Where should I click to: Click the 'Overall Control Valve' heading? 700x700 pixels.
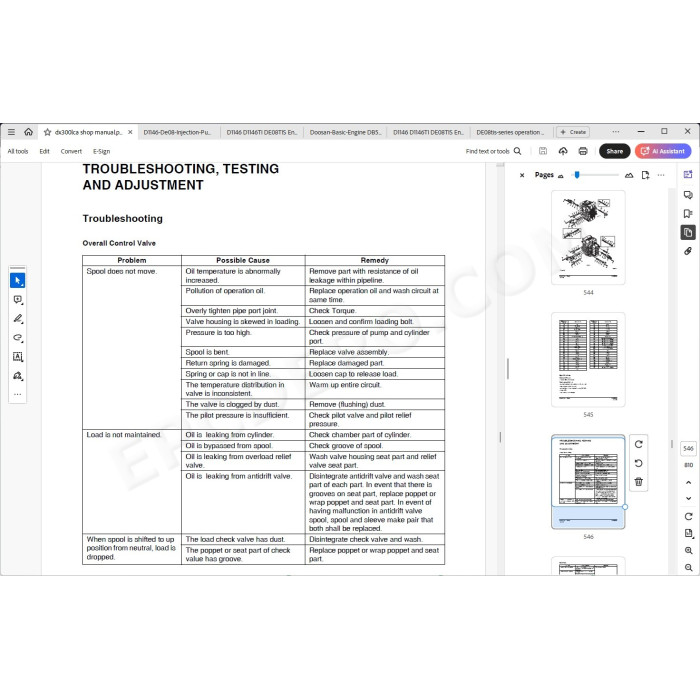(119, 243)
